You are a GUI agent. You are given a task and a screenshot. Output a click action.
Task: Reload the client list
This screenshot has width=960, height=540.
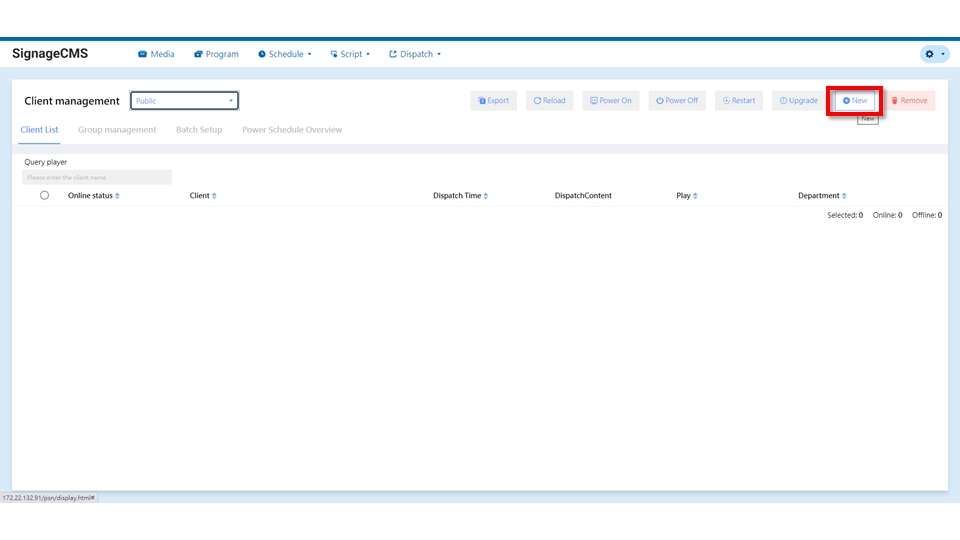(549, 101)
